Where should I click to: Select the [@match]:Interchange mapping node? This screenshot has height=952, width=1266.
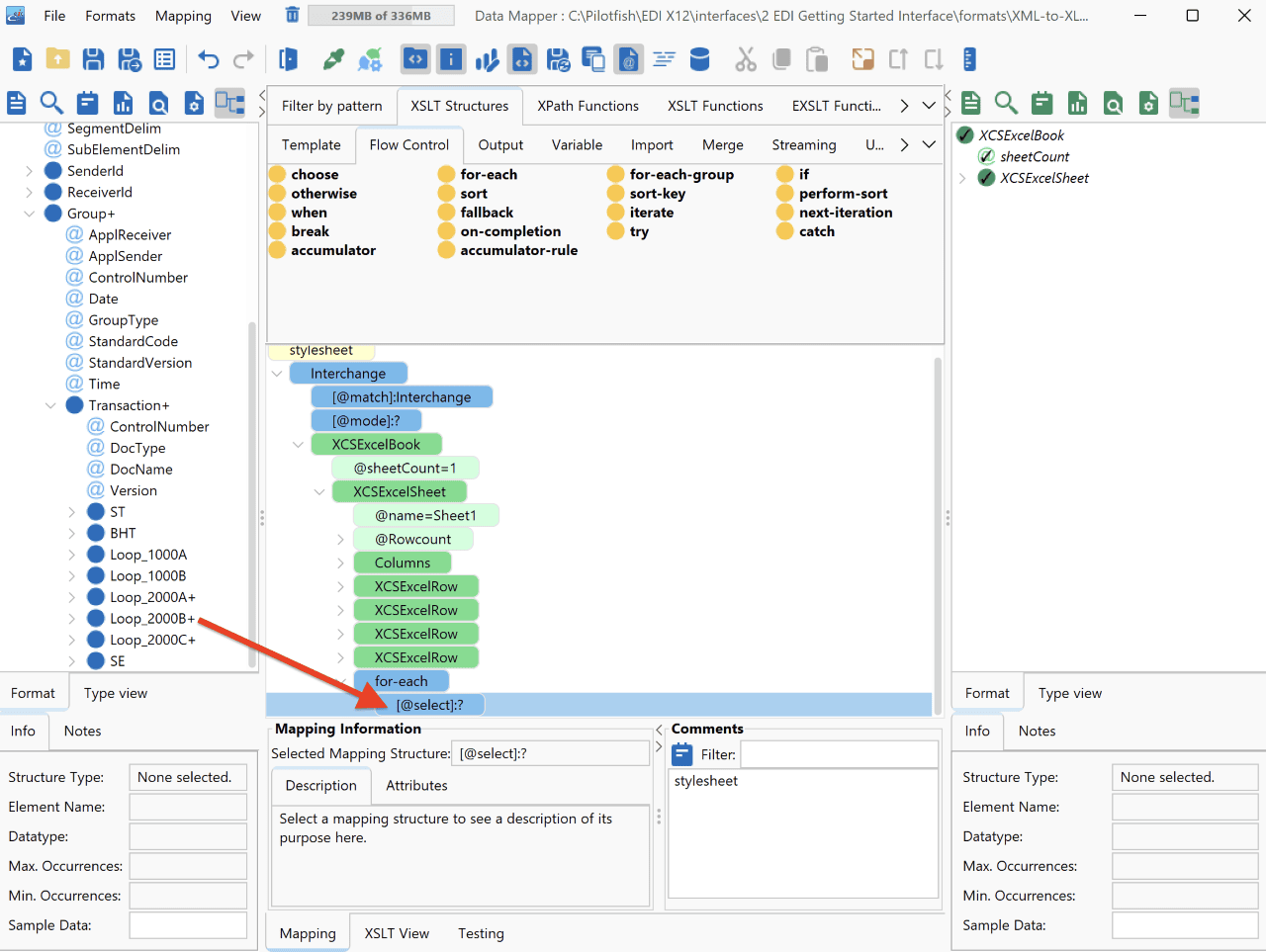click(402, 397)
